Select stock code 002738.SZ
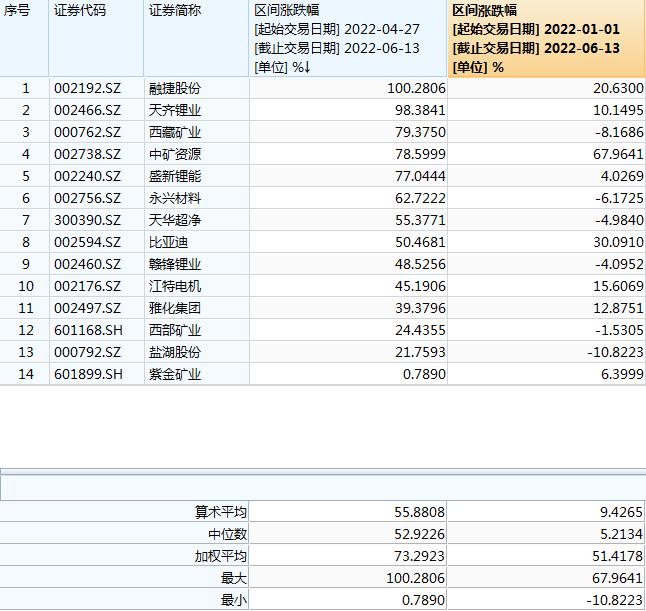The width and height of the screenshot is (646, 611). click(x=87, y=154)
